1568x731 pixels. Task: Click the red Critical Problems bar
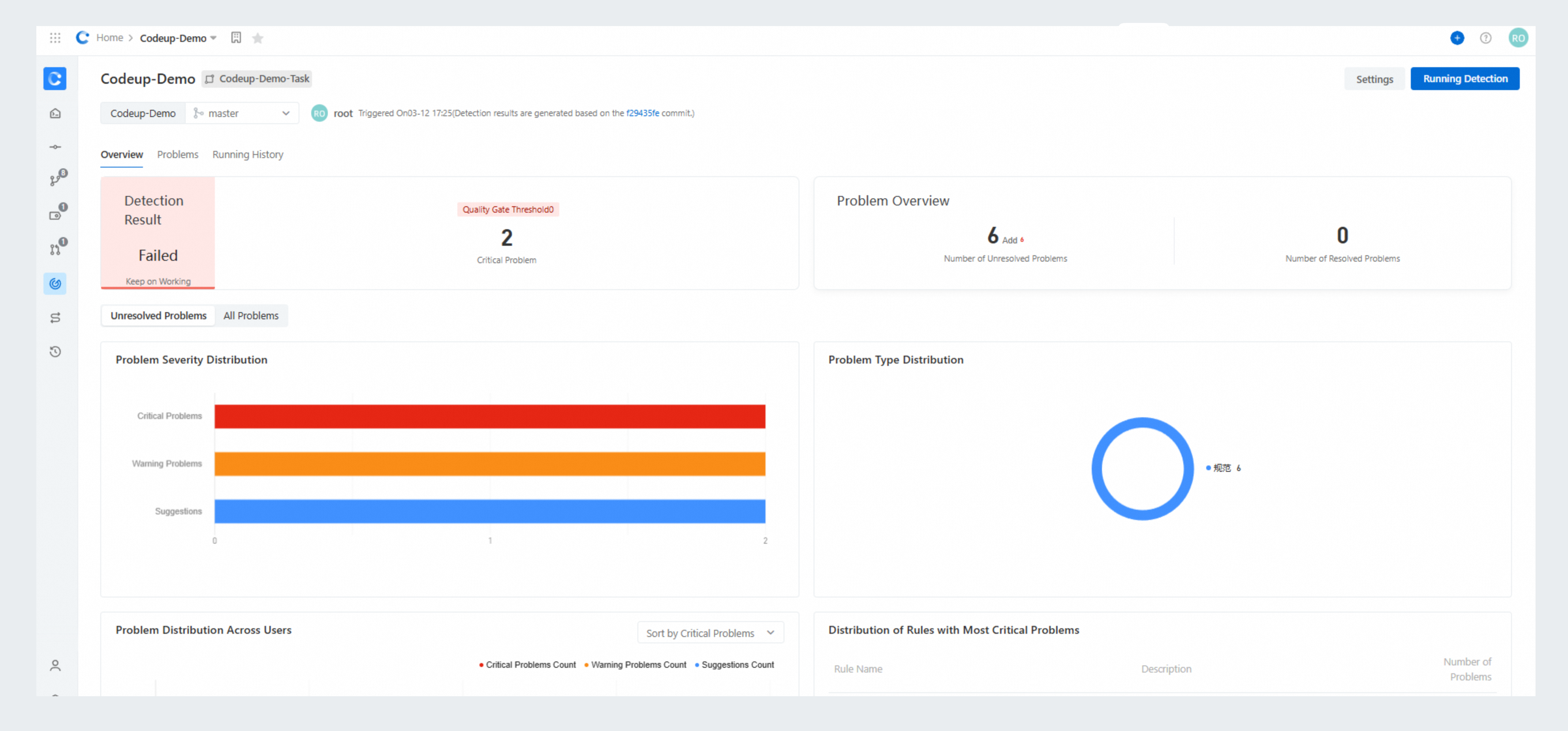pyautogui.click(x=489, y=416)
